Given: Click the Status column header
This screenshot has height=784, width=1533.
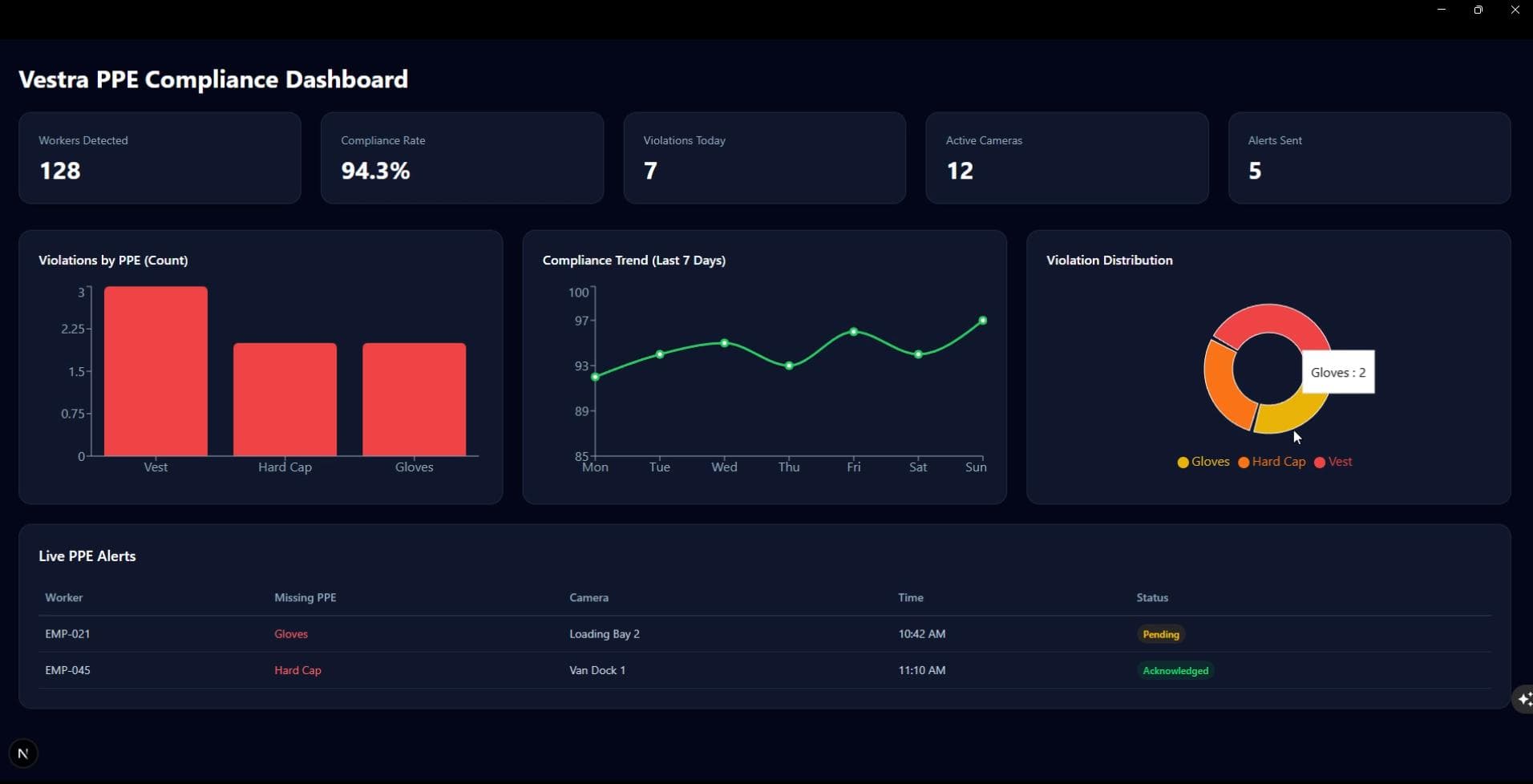Looking at the screenshot, I should (1152, 598).
